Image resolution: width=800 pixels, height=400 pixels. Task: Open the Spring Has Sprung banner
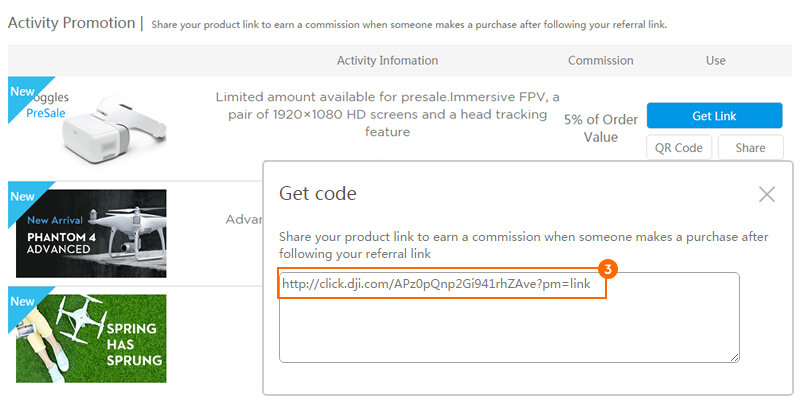pos(91,338)
